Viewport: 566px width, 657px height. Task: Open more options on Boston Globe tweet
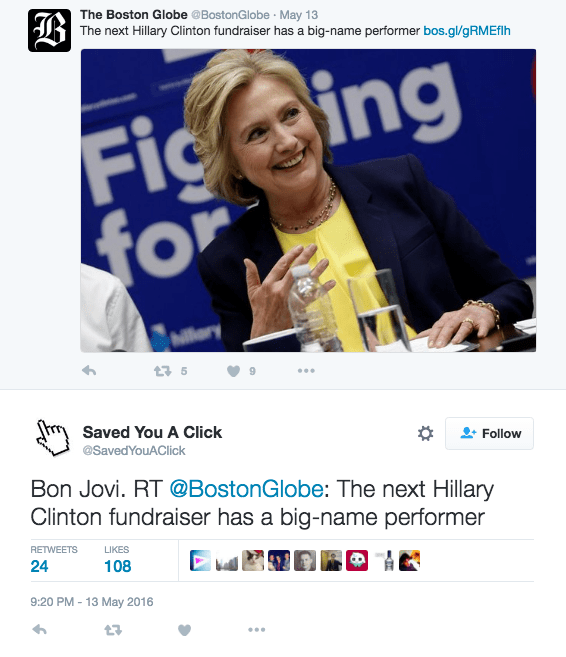(306, 371)
